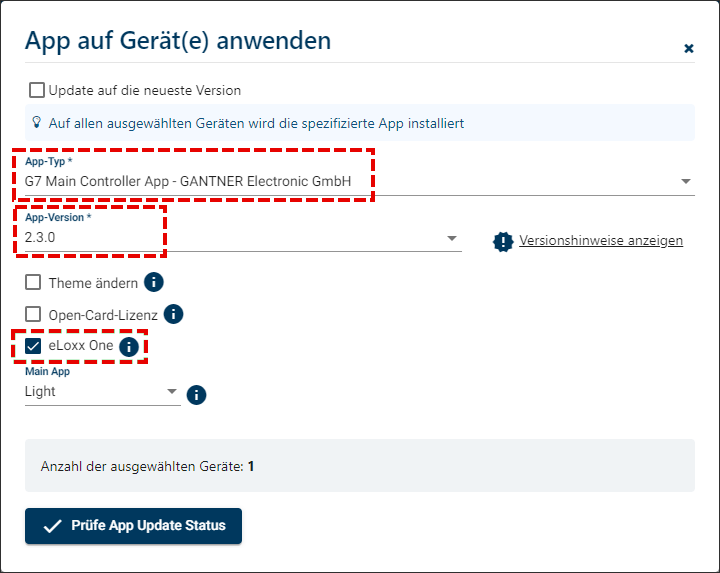Show info for Main App setting

point(196,395)
